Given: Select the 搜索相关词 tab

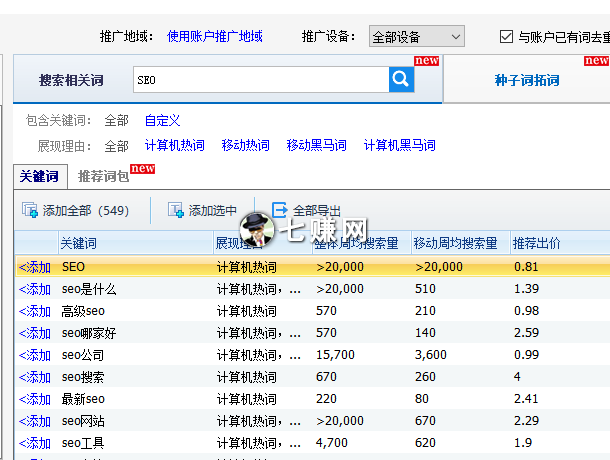Looking at the screenshot, I should tap(71, 80).
